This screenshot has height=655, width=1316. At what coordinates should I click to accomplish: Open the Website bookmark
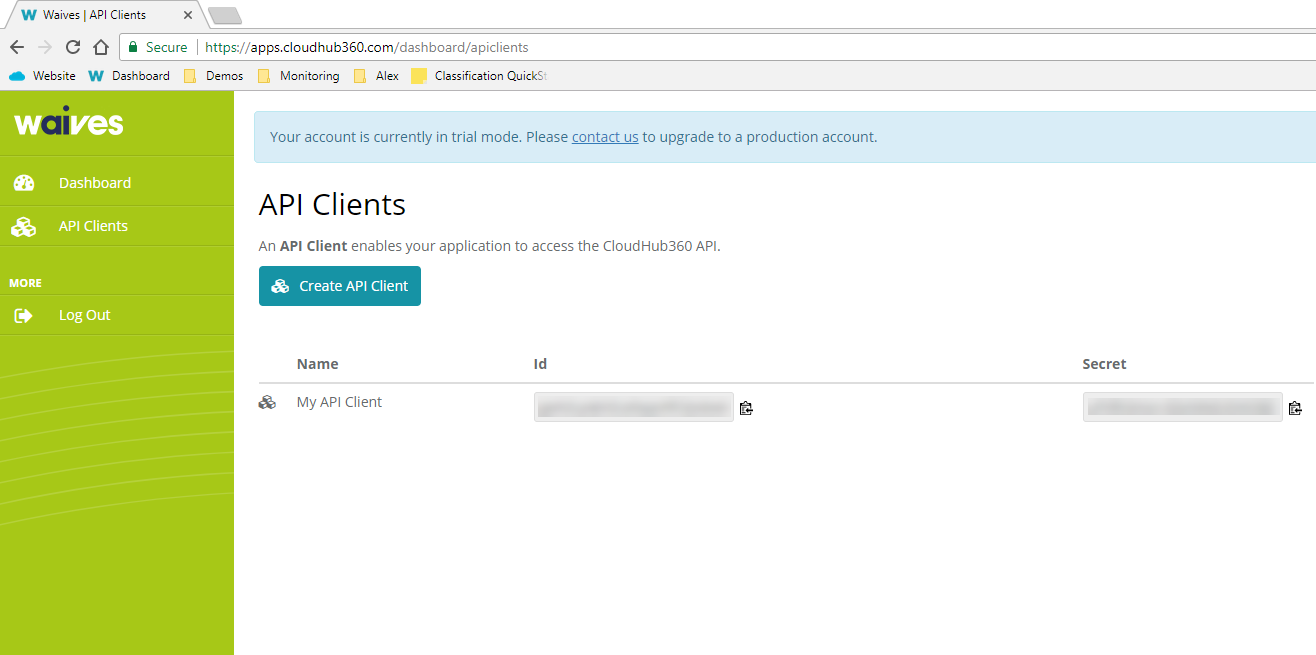42,76
